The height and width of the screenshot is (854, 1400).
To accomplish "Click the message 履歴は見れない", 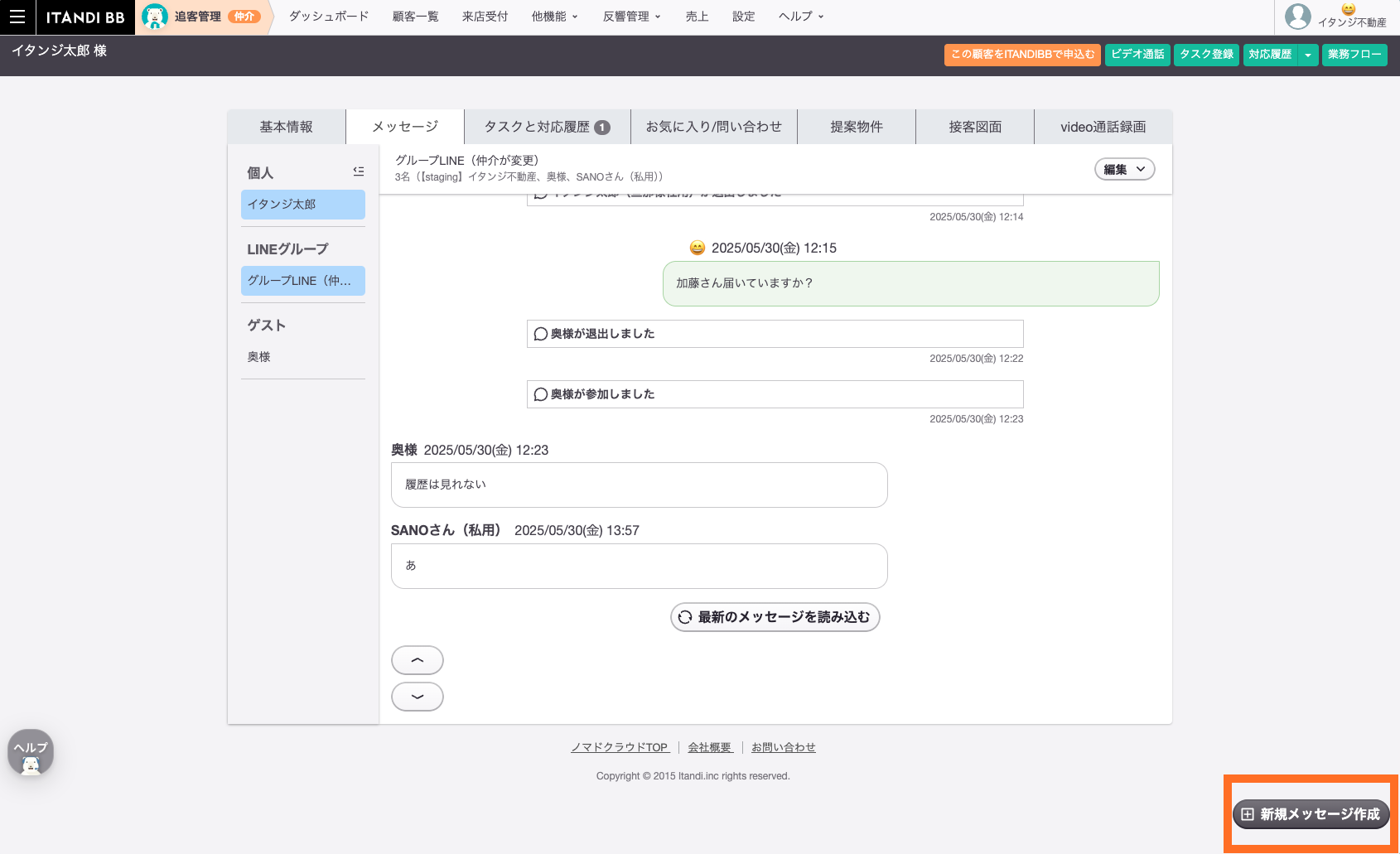I will click(640, 485).
